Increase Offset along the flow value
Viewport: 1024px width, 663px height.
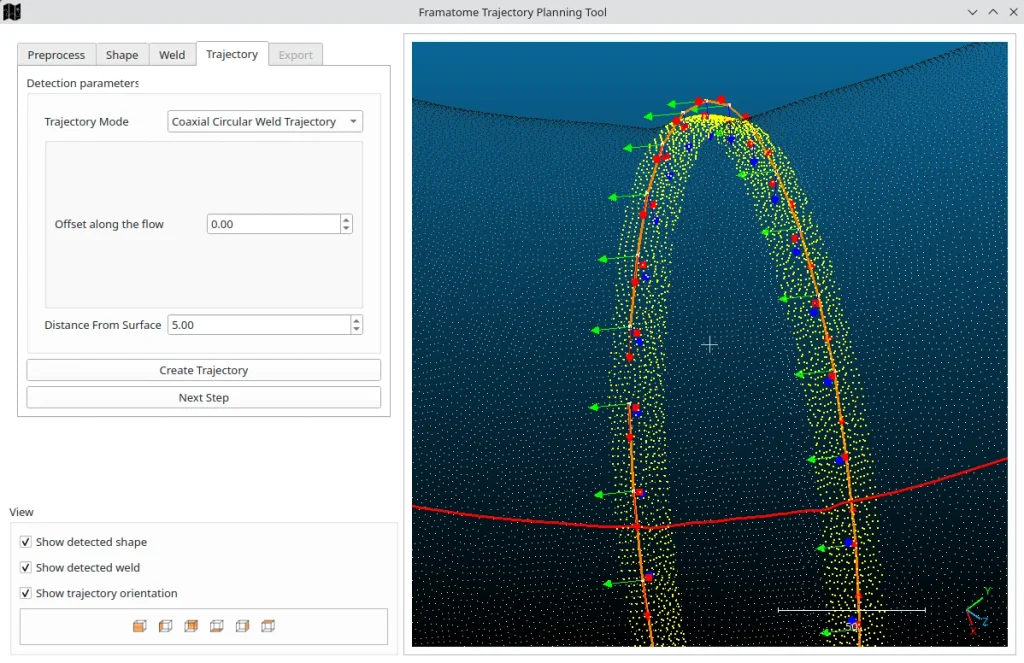(346, 219)
